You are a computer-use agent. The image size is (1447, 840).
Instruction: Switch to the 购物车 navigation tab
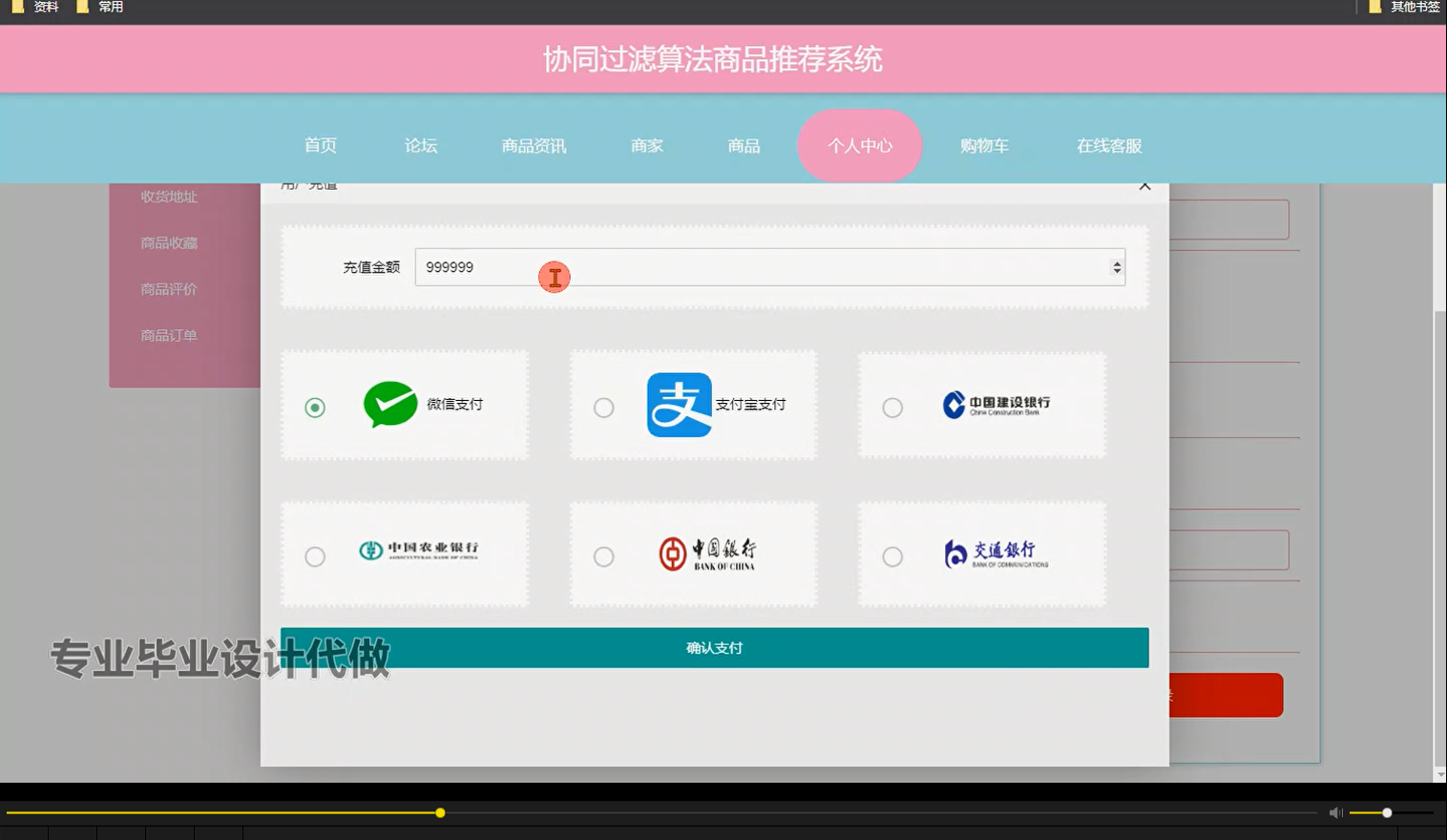984,145
